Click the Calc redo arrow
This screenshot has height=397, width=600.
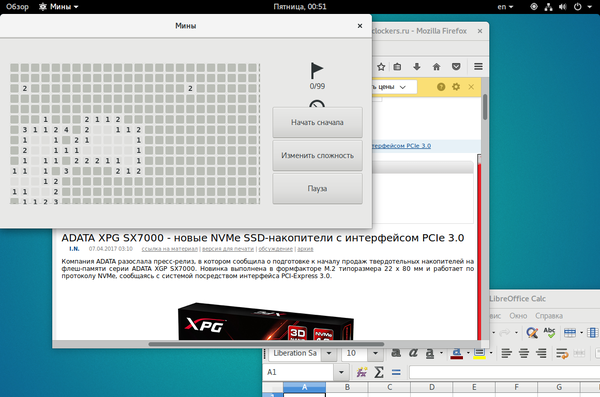[x=505, y=332]
